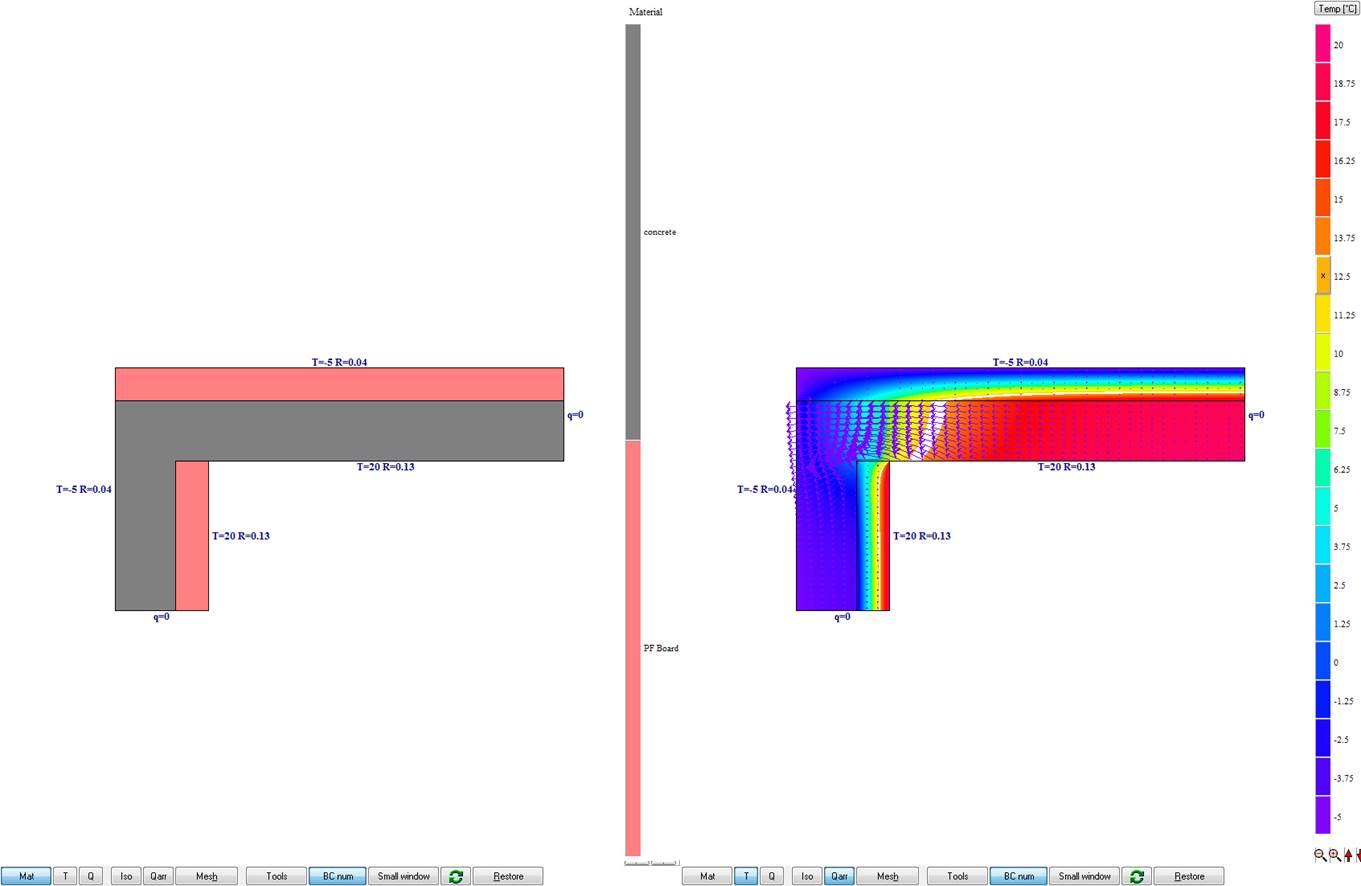Click the zoom out magnifier icon
Image resolution: width=1361 pixels, height=886 pixels.
(1320, 855)
